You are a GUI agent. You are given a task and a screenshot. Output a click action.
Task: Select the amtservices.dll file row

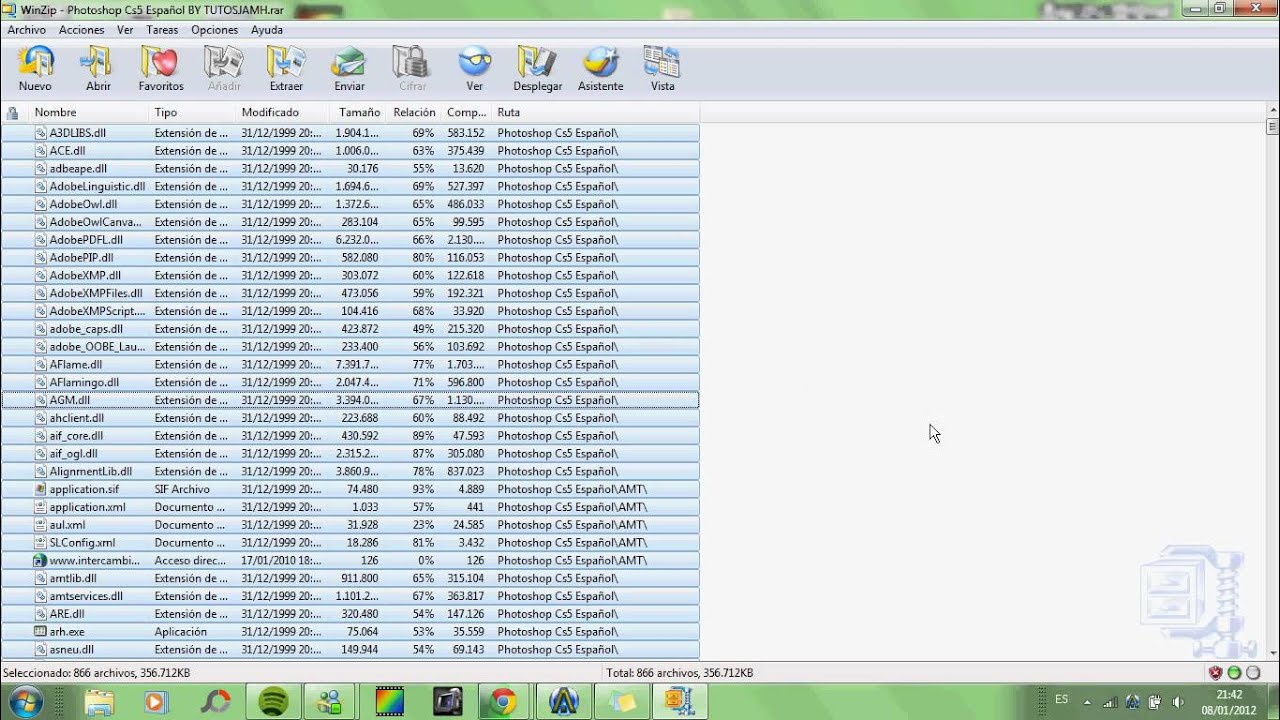(350, 596)
